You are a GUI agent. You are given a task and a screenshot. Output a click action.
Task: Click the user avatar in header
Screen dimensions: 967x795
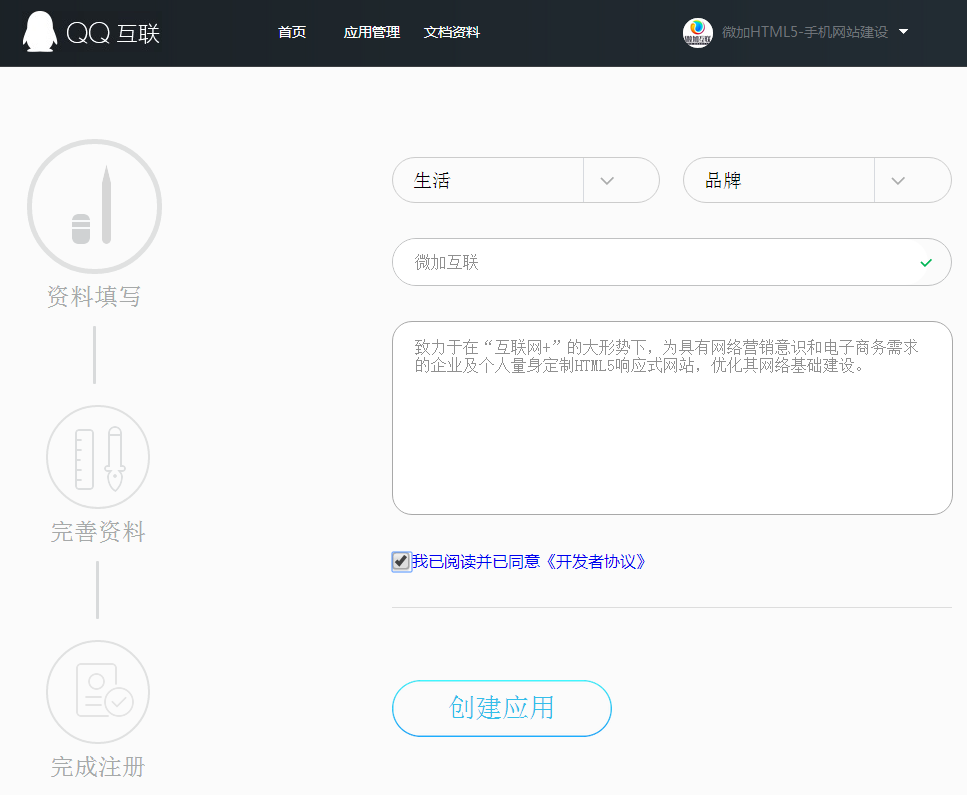click(x=697, y=33)
